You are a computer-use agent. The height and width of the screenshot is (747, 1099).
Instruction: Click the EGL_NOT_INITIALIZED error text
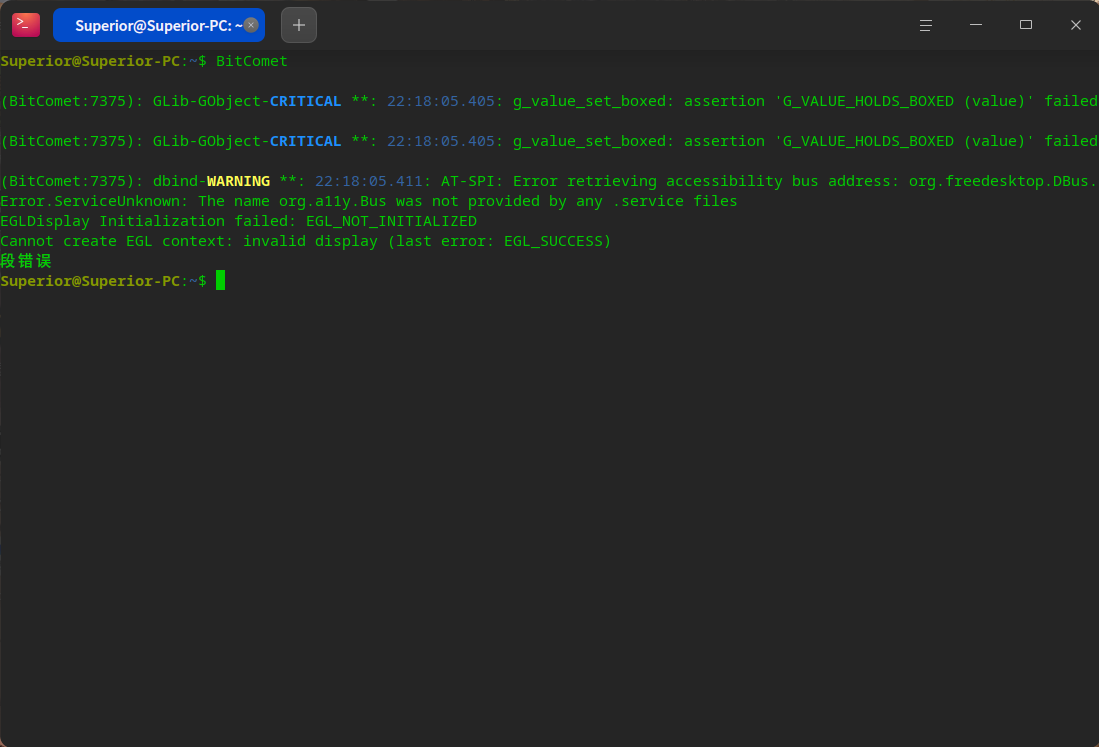(391, 221)
